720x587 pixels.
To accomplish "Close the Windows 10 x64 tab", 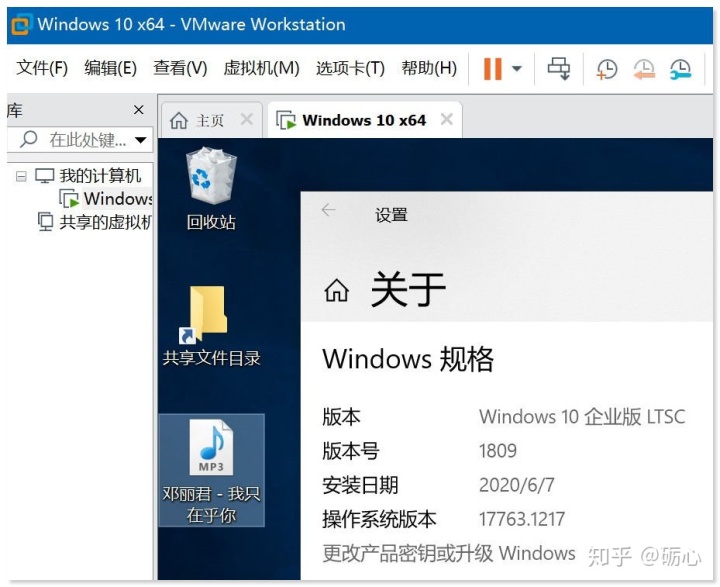I will pos(446,120).
